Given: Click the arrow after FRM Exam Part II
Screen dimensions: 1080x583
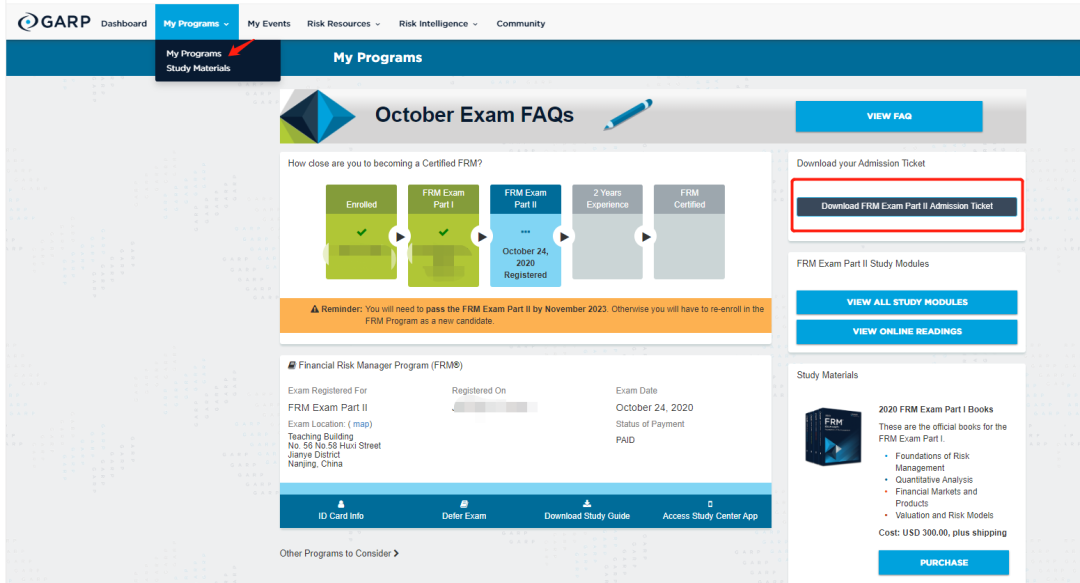Looking at the screenshot, I should (563, 236).
